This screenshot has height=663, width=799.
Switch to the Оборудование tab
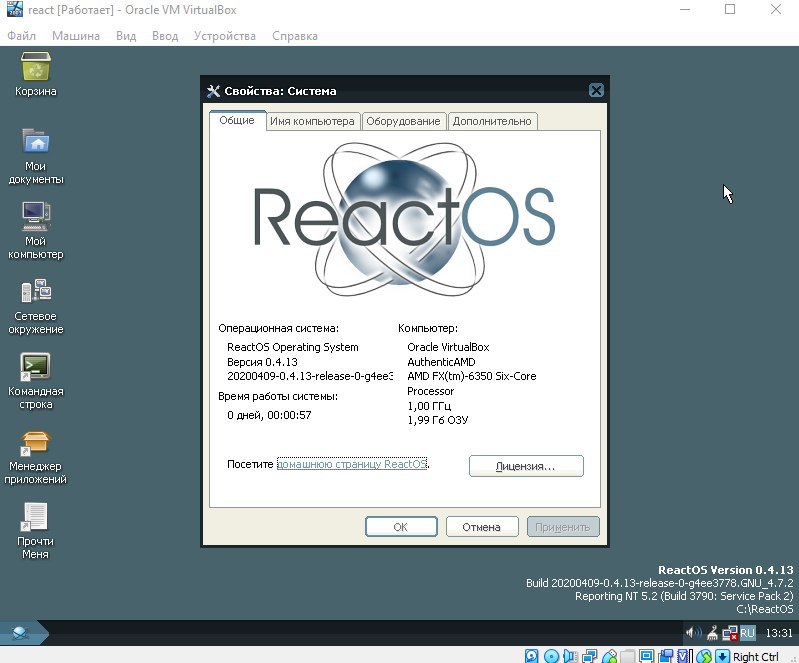coord(403,121)
